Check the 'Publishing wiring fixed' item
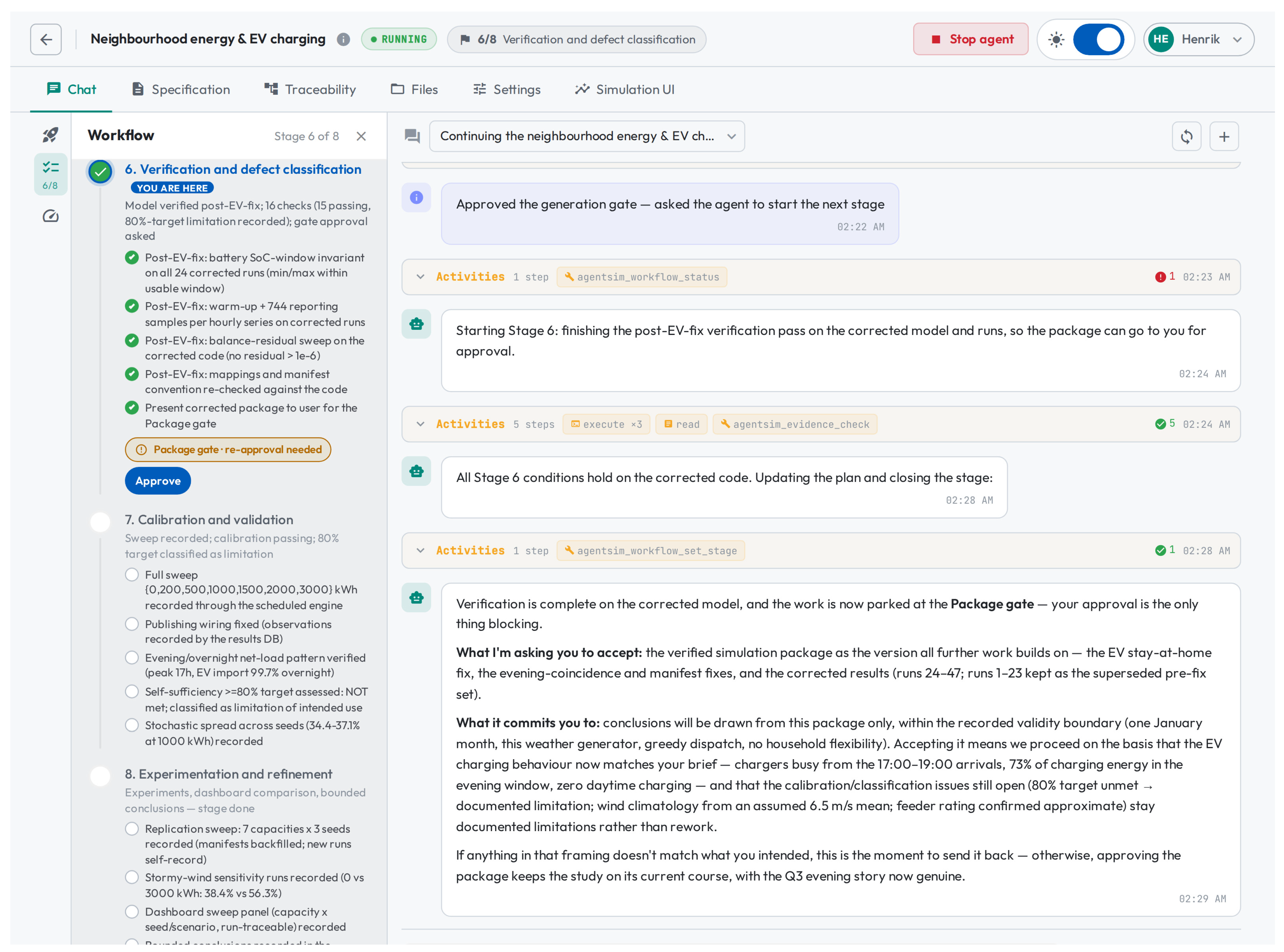 point(132,624)
